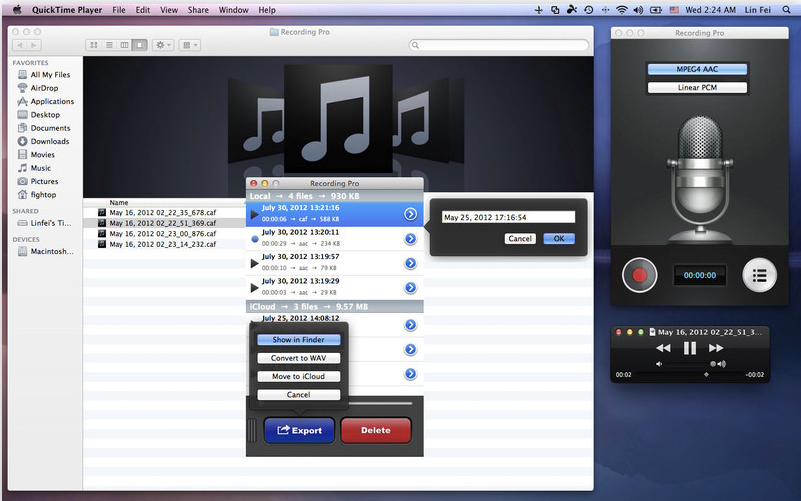Open details arrow for July 25 14:08:12 recording
The width and height of the screenshot is (801, 501).
tap(410, 325)
